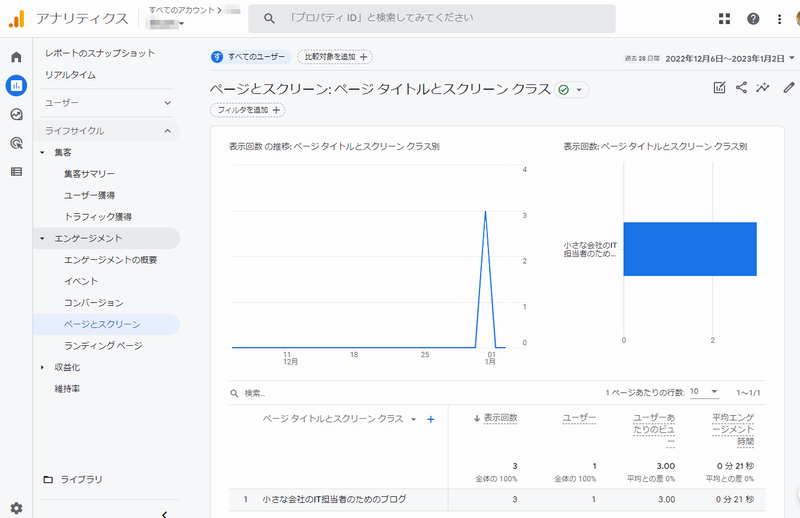Click the アナリティクス product title
The height and width of the screenshot is (518, 800).
point(82,19)
